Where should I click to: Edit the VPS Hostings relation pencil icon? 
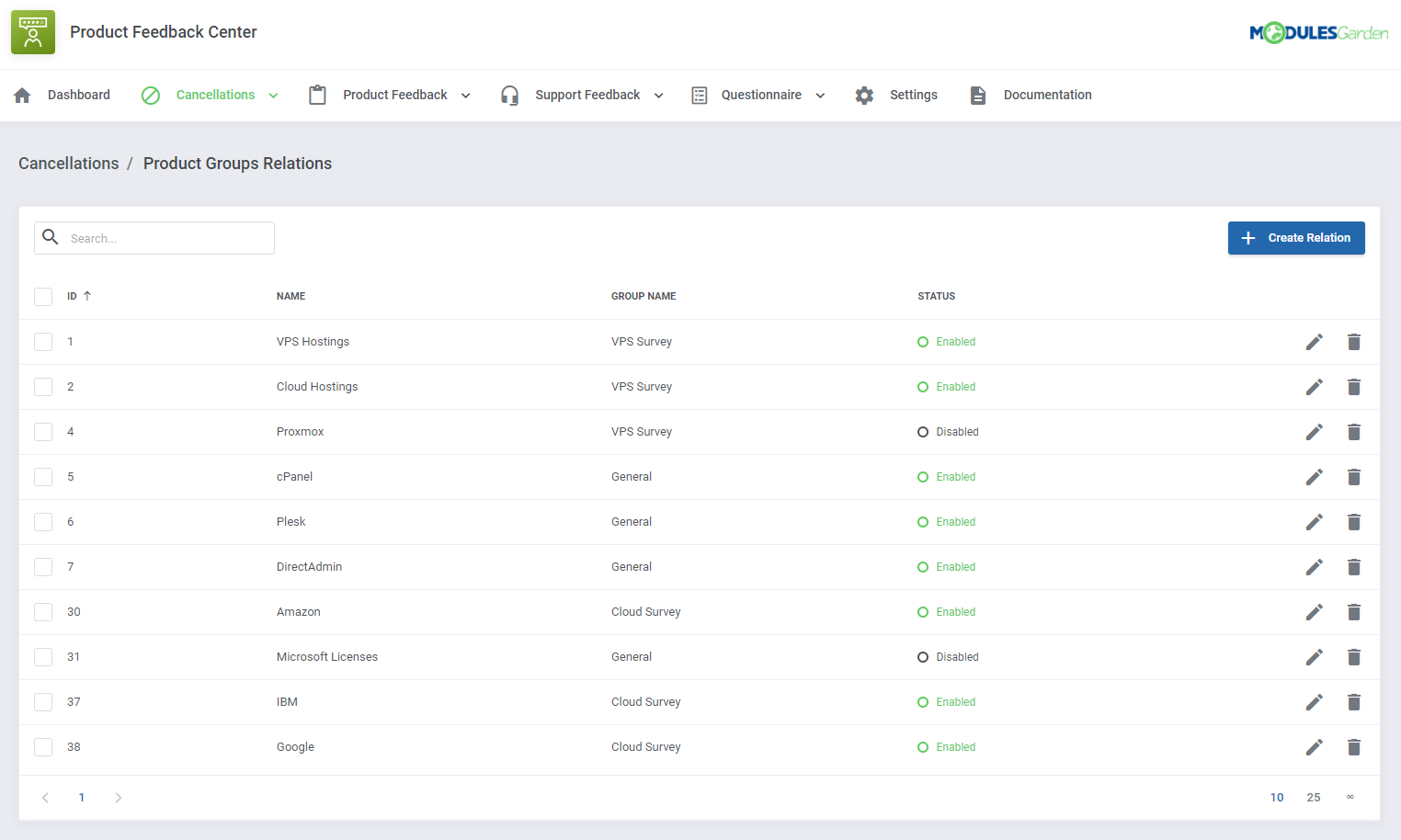tap(1315, 341)
